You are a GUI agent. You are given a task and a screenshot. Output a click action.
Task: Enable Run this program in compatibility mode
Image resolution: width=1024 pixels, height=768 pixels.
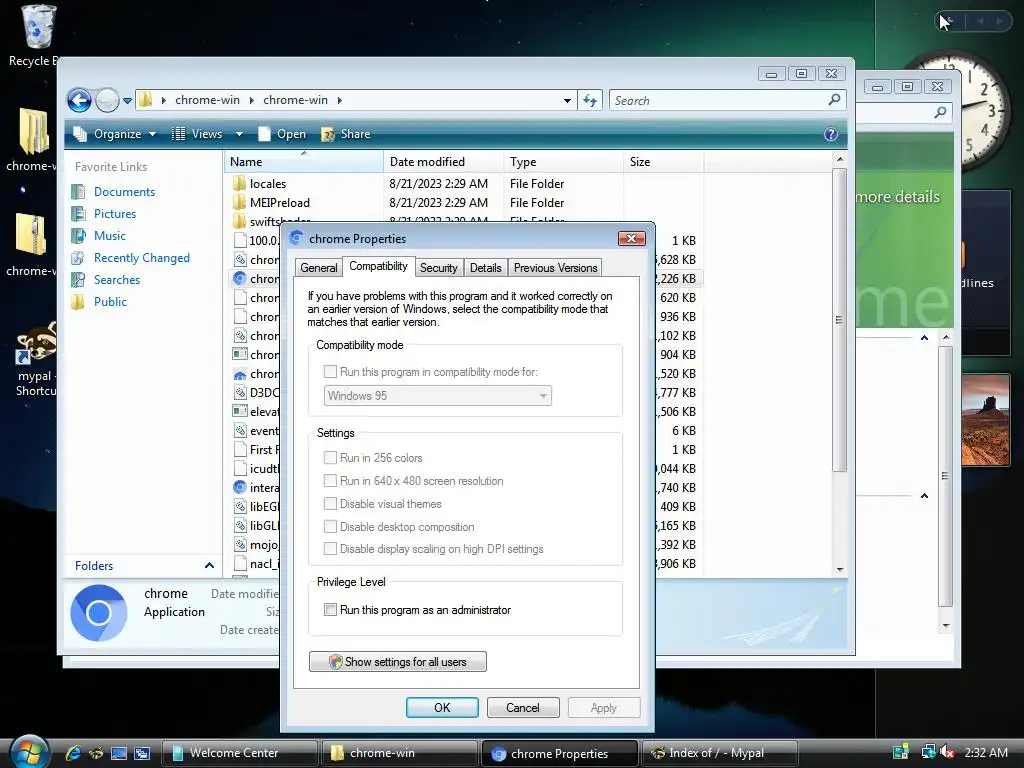pyautogui.click(x=330, y=372)
